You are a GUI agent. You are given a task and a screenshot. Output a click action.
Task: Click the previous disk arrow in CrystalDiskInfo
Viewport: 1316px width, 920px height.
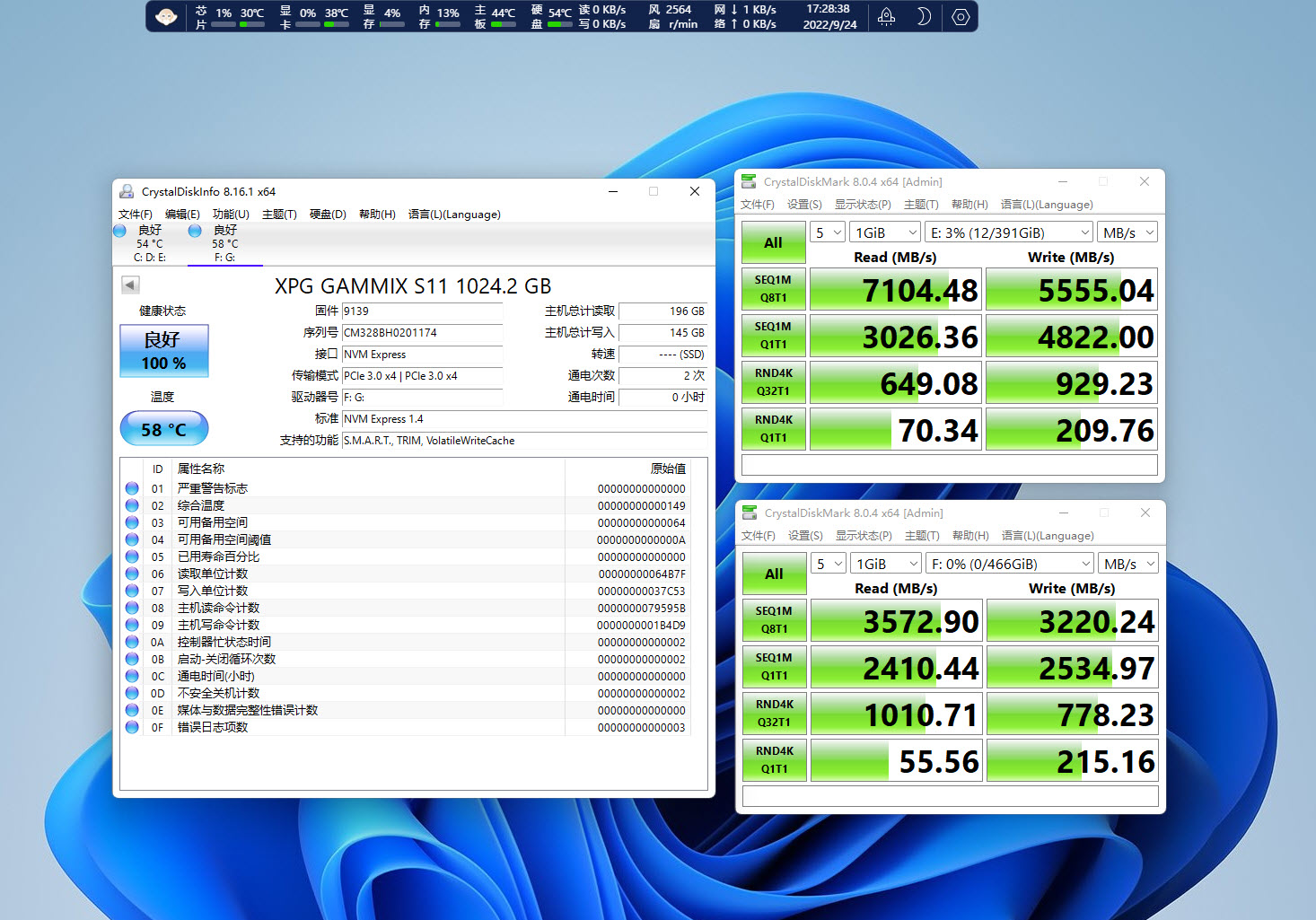coord(130,285)
